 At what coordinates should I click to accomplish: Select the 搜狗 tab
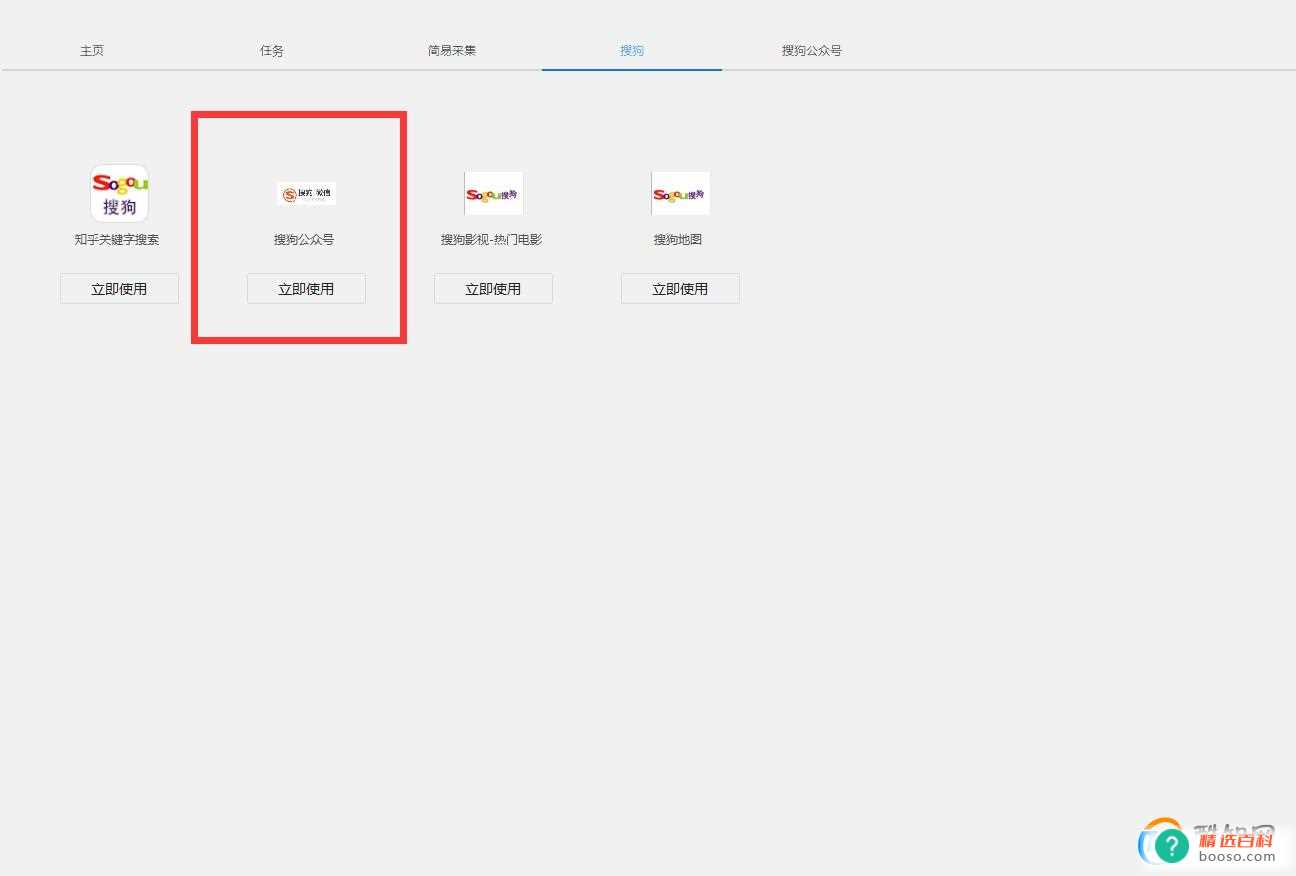click(x=632, y=49)
